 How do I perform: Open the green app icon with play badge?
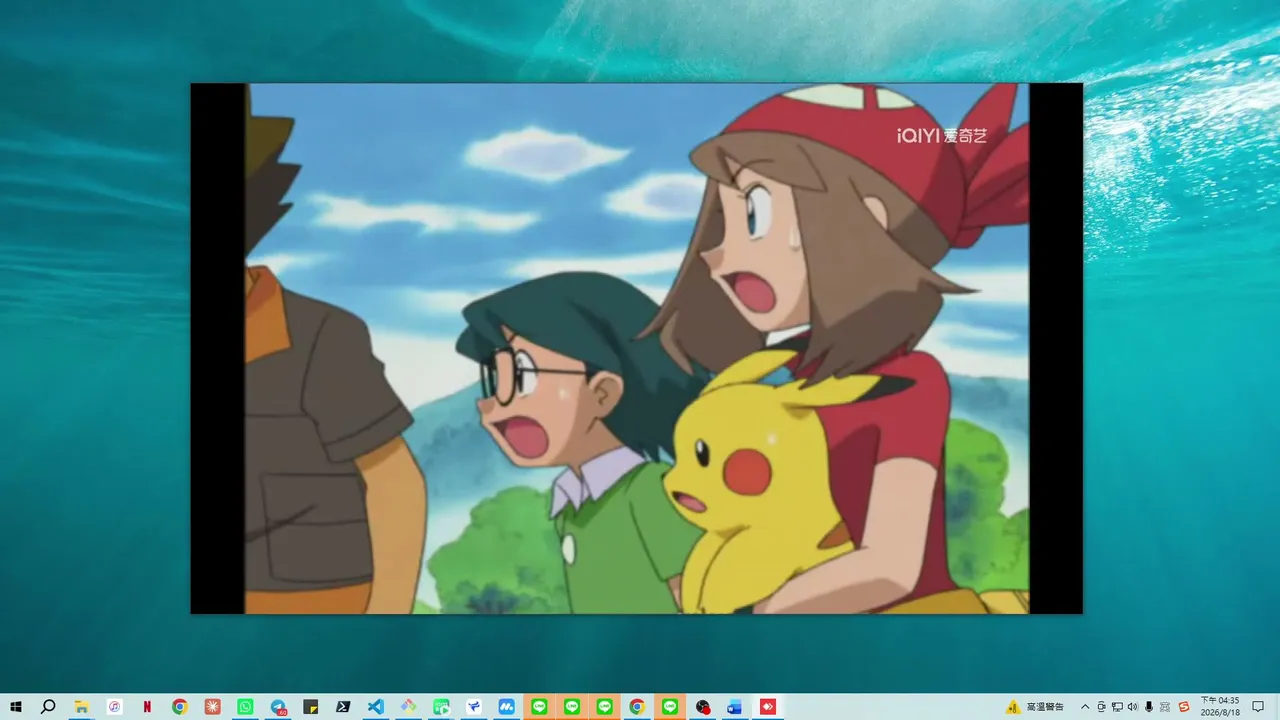(x=441, y=706)
